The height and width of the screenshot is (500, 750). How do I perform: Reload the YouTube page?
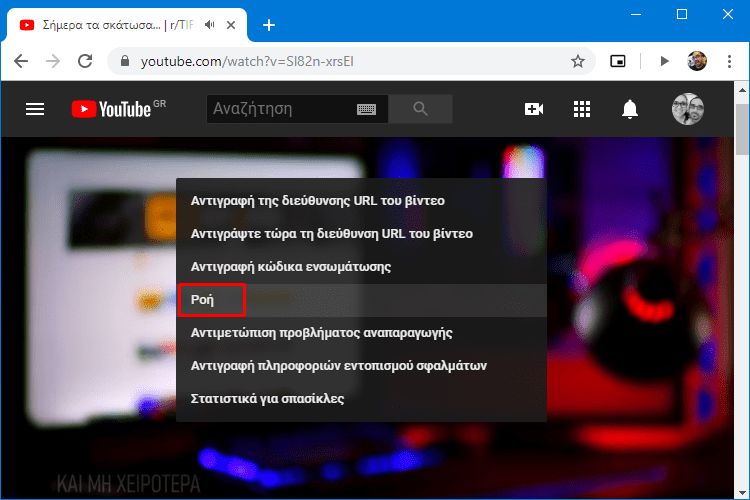pos(85,61)
